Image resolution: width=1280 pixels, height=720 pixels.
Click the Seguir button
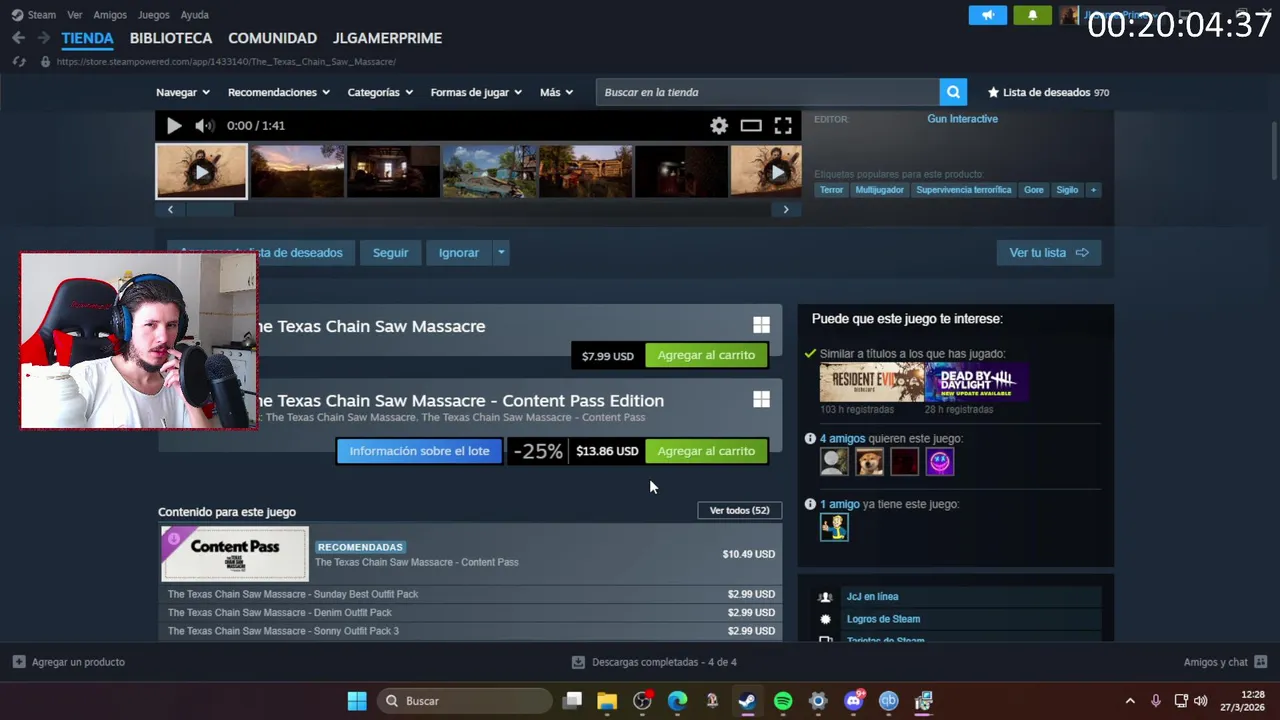390,253
